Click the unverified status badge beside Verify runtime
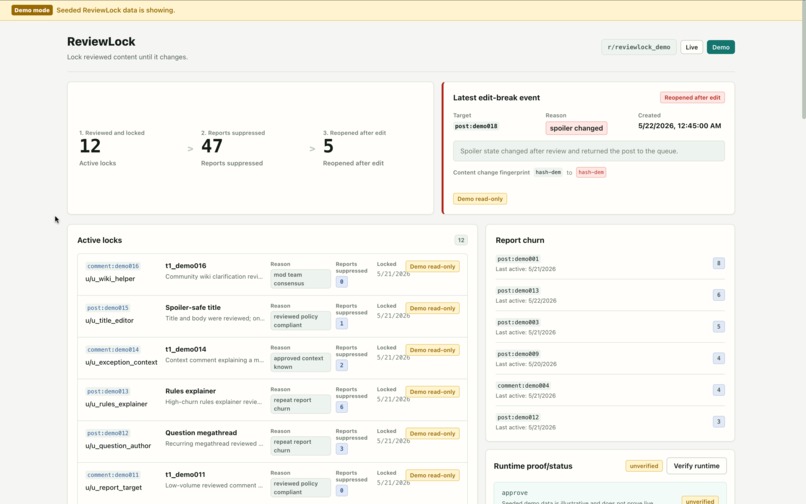 point(644,466)
